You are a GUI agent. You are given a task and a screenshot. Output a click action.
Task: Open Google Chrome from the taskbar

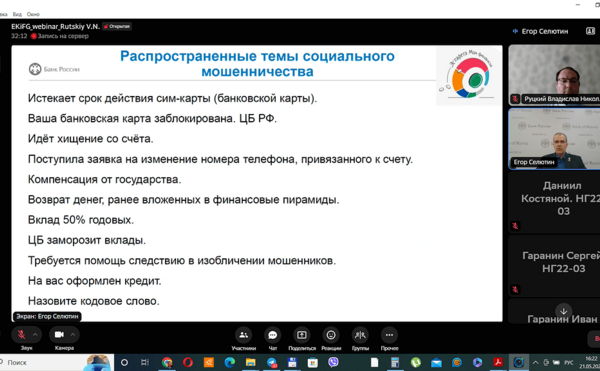tap(167, 362)
